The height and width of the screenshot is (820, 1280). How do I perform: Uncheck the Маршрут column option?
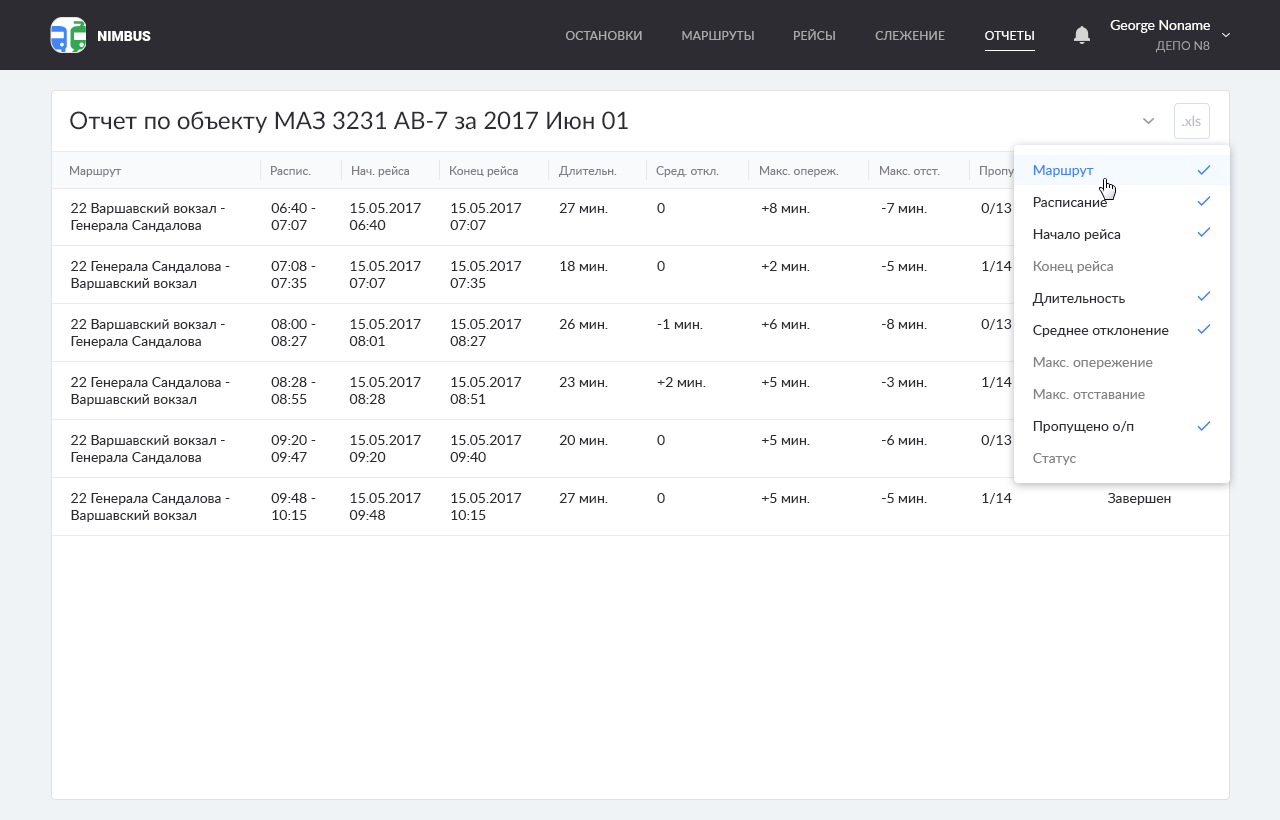pos(1121,170)
